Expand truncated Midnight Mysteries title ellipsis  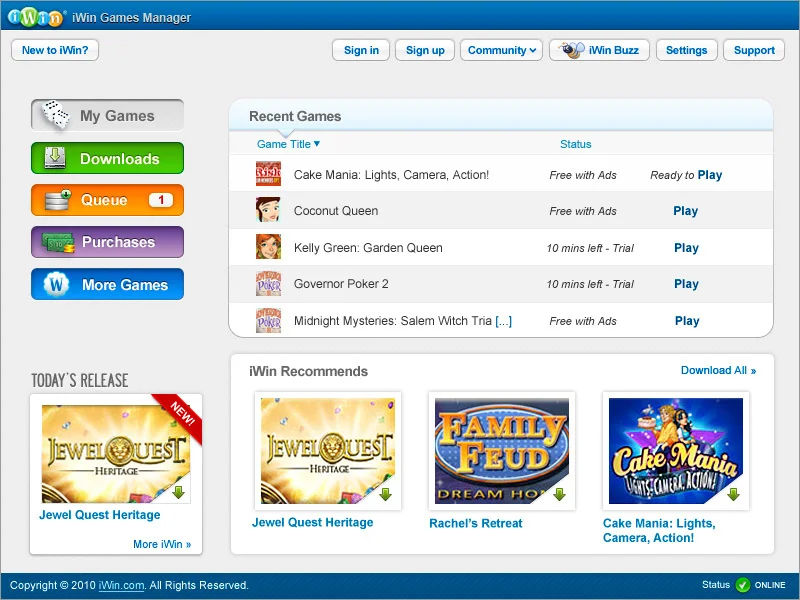click(504, 321)
